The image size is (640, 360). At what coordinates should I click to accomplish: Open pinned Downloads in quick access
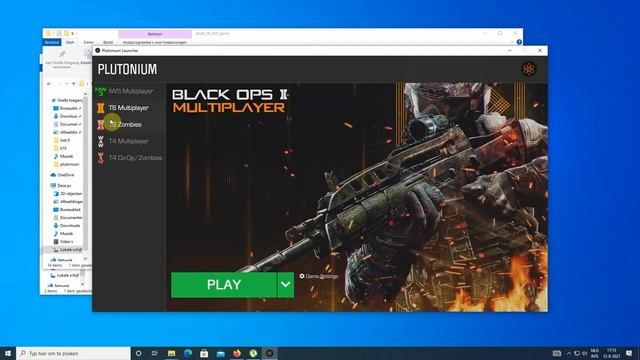point(67,116)
